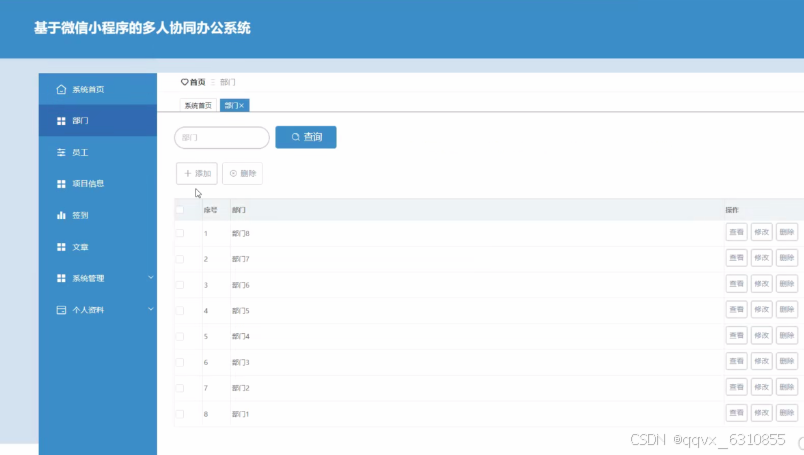This screenshot has width=804, height=455.
Task: Delete 部门4 with its row 删除 button
Action: [x=787, y=335]
